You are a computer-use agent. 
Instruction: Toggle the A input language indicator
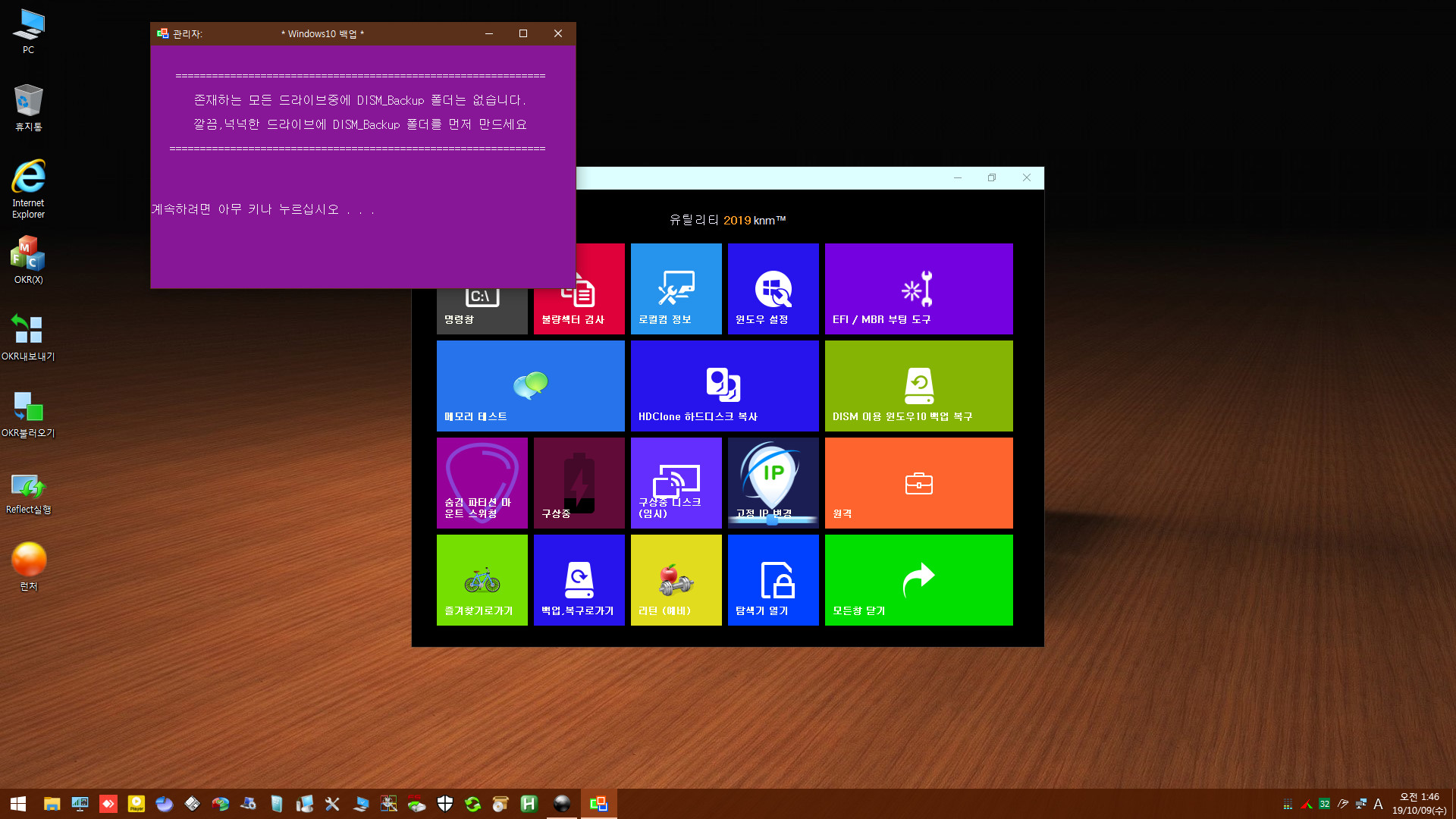coord(1379,804)
